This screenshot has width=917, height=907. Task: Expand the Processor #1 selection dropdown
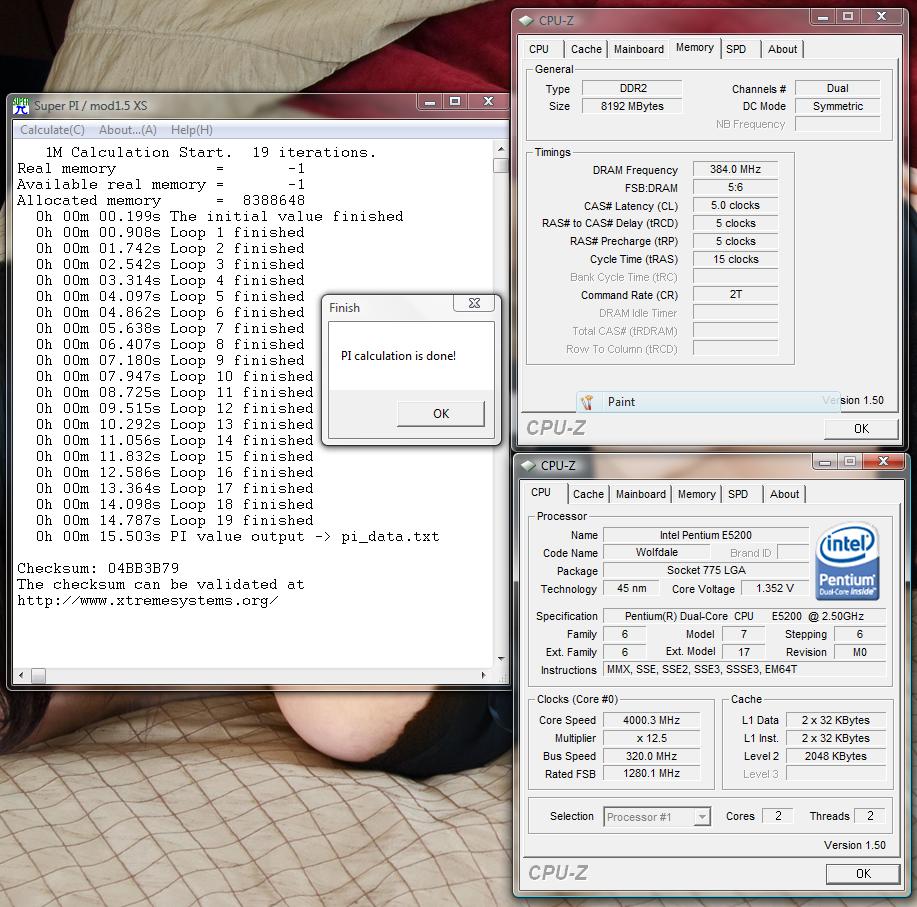(702, 816)
